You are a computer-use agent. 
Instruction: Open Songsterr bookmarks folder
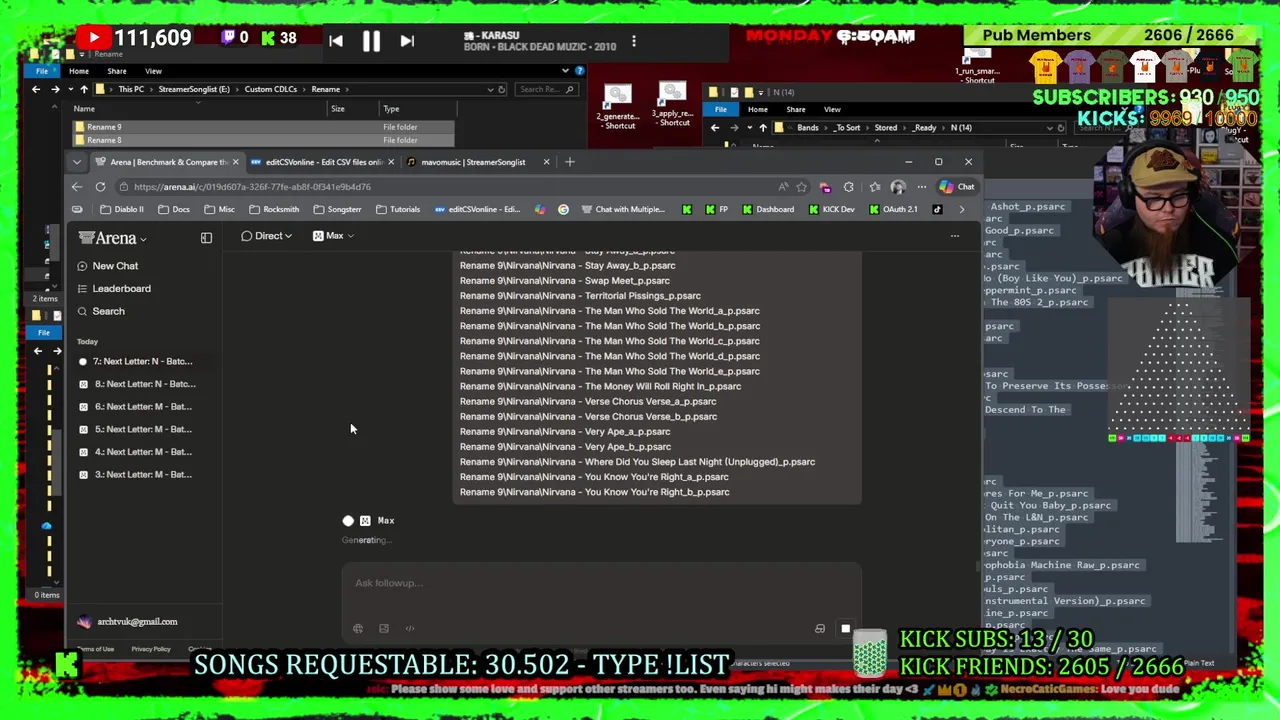point(337,210)
